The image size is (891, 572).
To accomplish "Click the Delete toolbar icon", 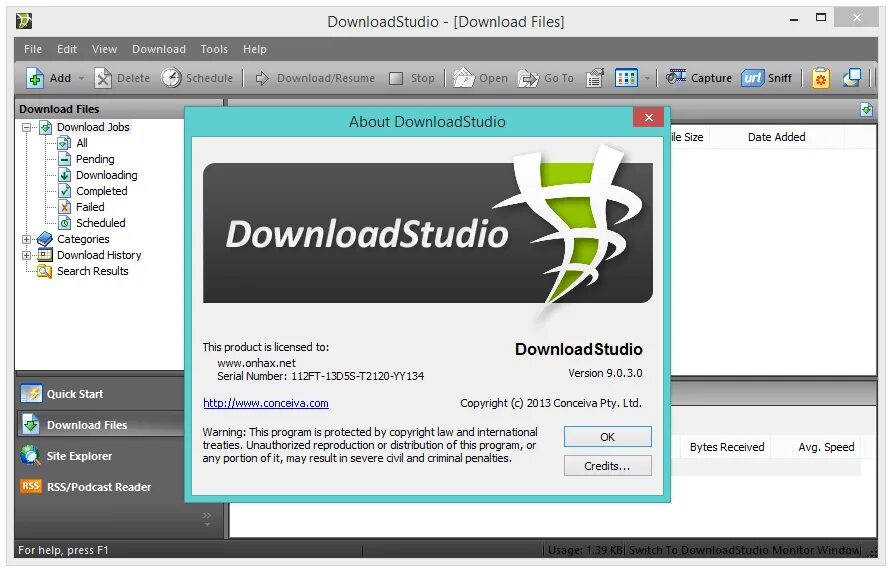I will pos(103,78).
